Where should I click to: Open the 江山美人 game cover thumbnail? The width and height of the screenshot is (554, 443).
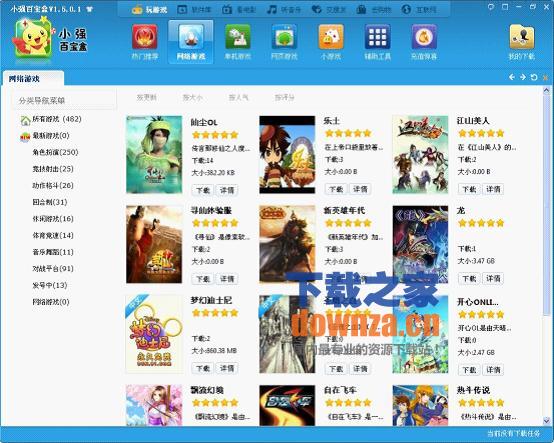pyautogui.click(x=420, y=154)
